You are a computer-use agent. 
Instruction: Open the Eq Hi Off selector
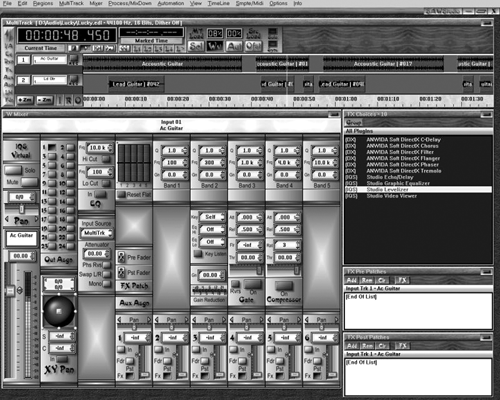[212, 229]
